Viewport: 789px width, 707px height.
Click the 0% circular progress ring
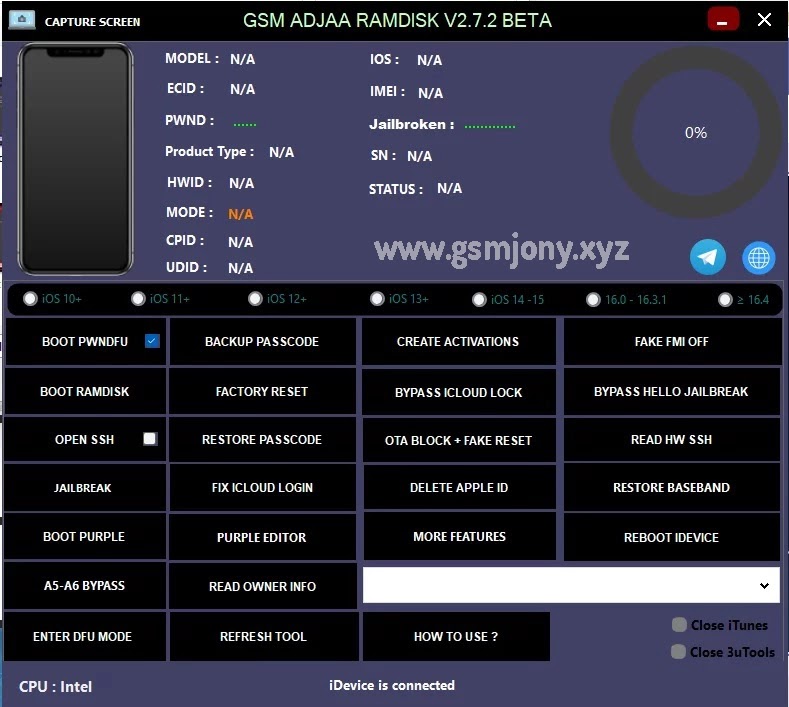tap(696, 132)
